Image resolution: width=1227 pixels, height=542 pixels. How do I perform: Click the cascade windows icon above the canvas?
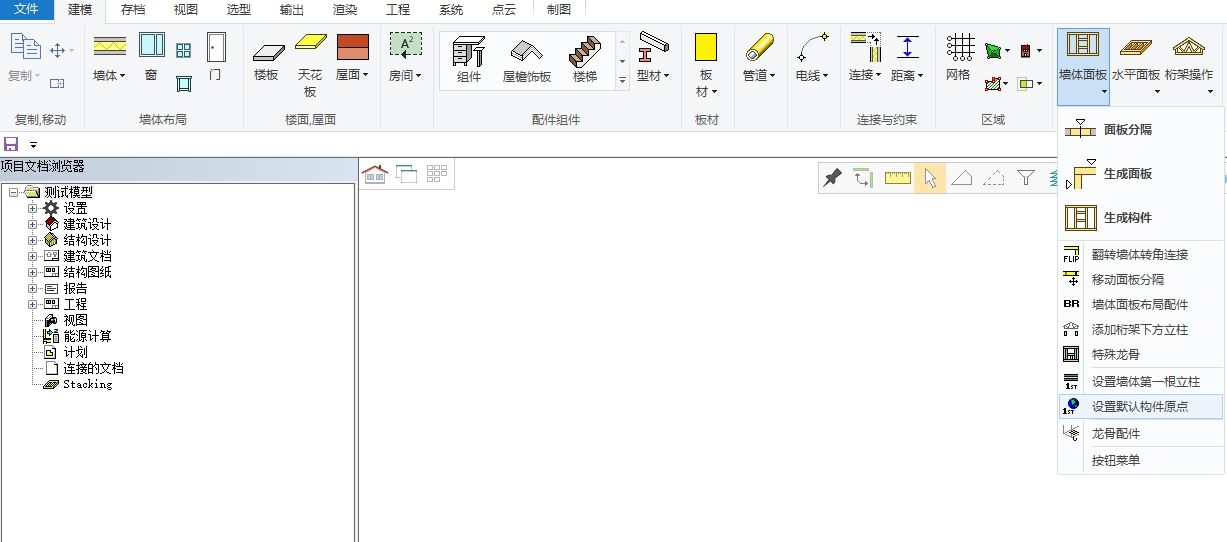click(406, 174)
